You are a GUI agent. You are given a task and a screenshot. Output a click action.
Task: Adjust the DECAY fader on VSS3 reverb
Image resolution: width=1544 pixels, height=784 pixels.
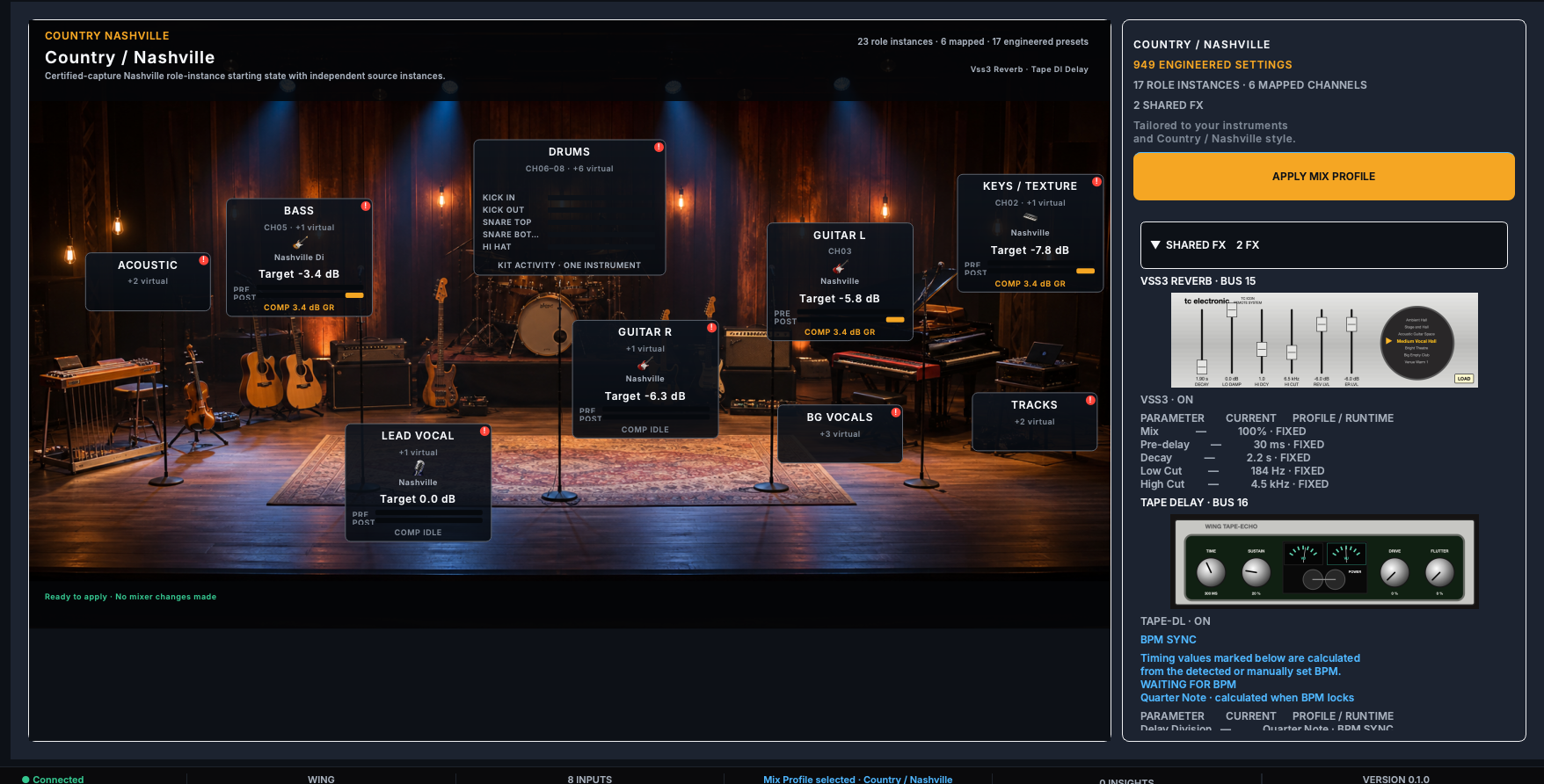pyautogui.click(x=1202, y=367)
